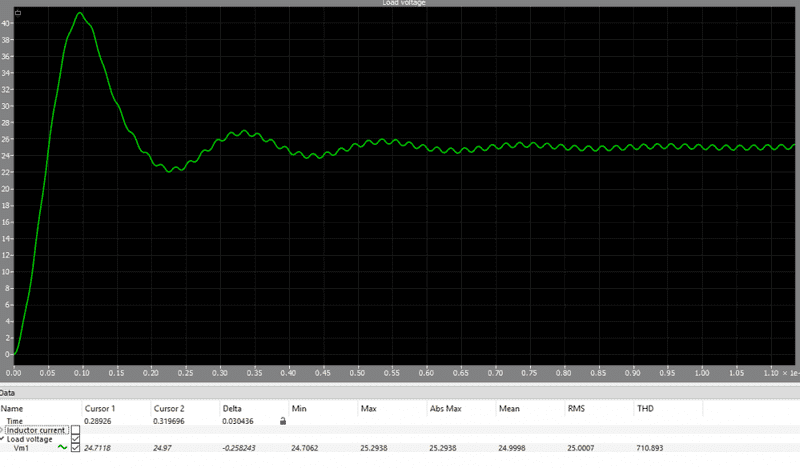Image resolution: width=800 pixels, height=468 pixels.
Task: Collapse the Load voltage group
Action: tap(3, 439)
